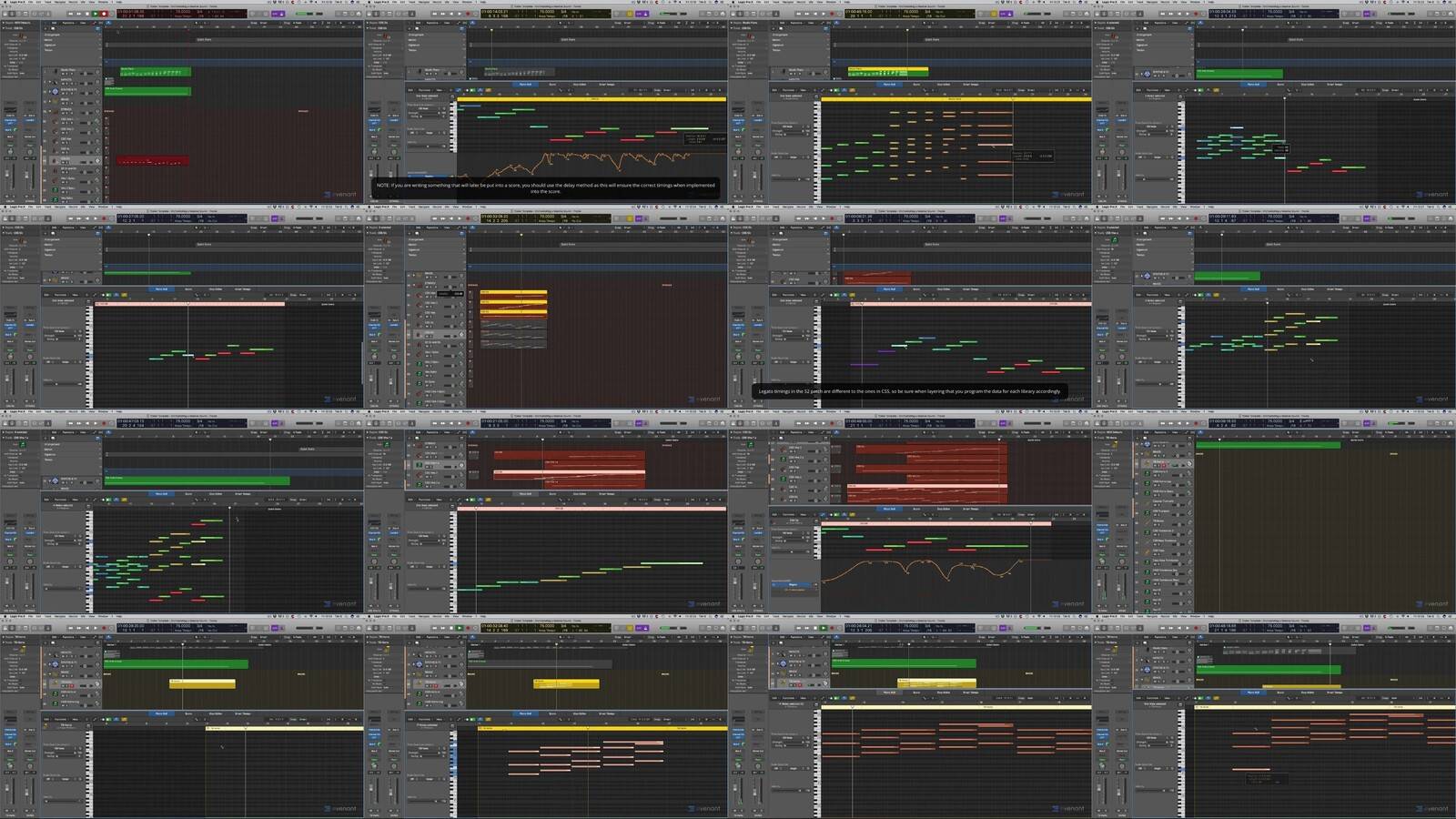Select the Score tab in the top-row third frame
Image resolution: width=1456 pixels, height=819 pixels.
(916, 84)
